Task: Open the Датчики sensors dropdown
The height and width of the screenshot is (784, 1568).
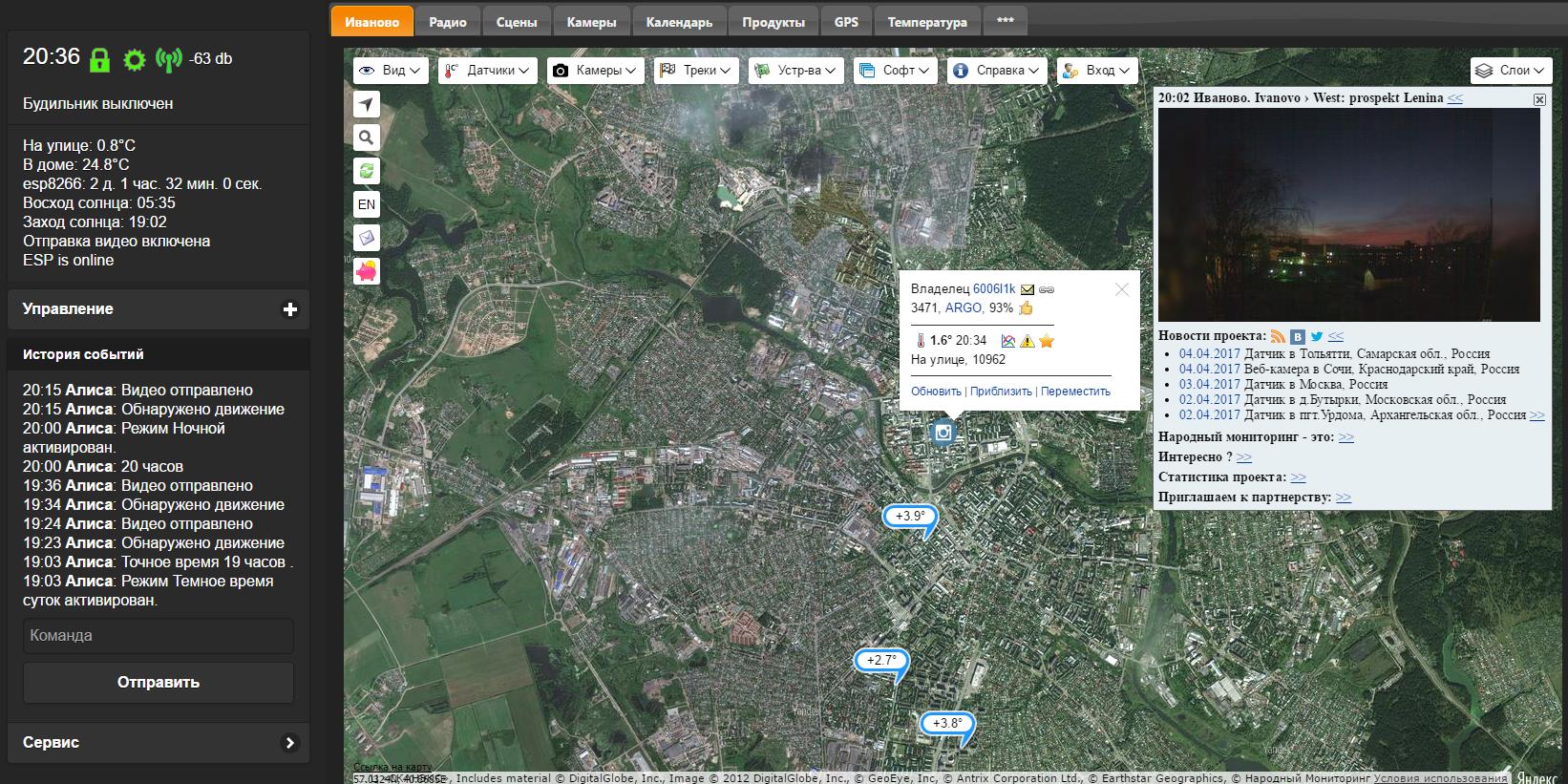Action: [x=488, y=71]
